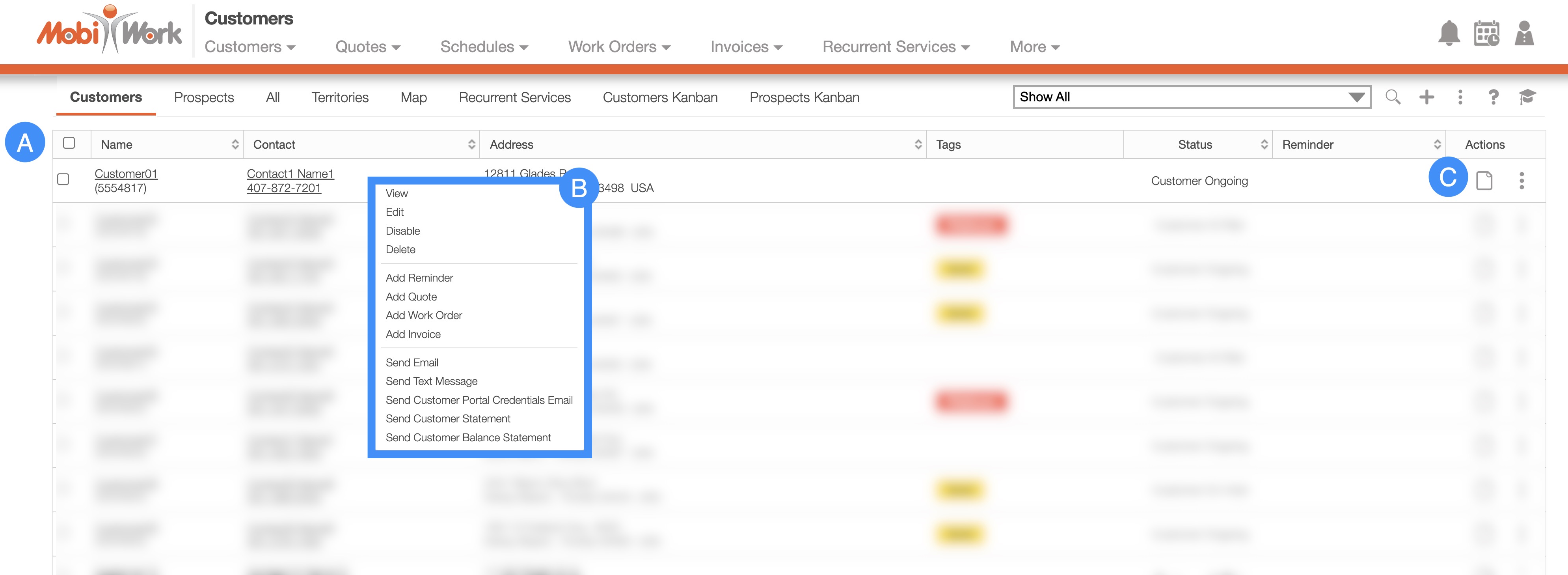The height and width of the screenshot is (575, 1568).
Task: Toggle the select-all checkbox in the header
Action: (69, 143)
